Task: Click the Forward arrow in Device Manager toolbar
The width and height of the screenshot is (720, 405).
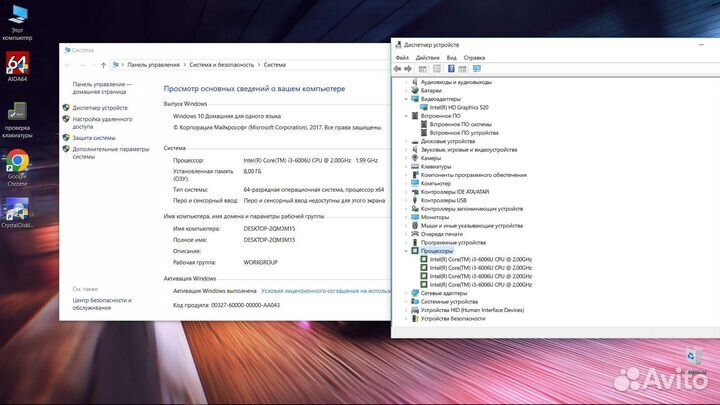Action: point(408,69)
